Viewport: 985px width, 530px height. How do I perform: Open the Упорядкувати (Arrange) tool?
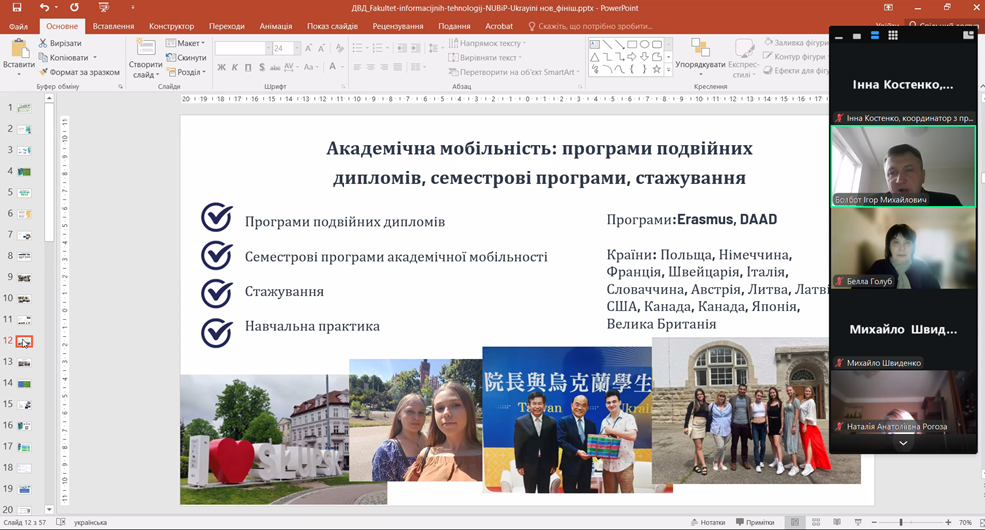700,54
